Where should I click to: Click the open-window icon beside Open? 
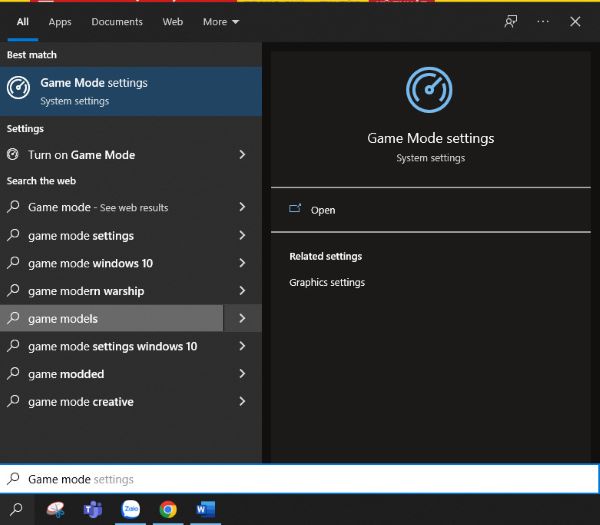tap(295, 209)
